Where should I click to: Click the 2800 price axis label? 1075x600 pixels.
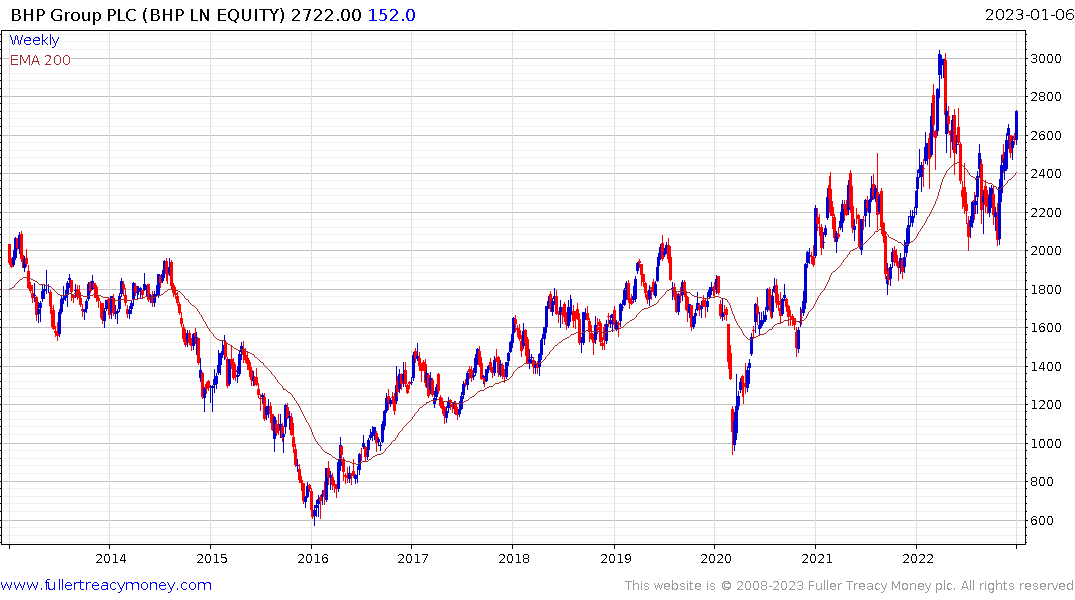pyautogui.click(x=1046, y=97)
